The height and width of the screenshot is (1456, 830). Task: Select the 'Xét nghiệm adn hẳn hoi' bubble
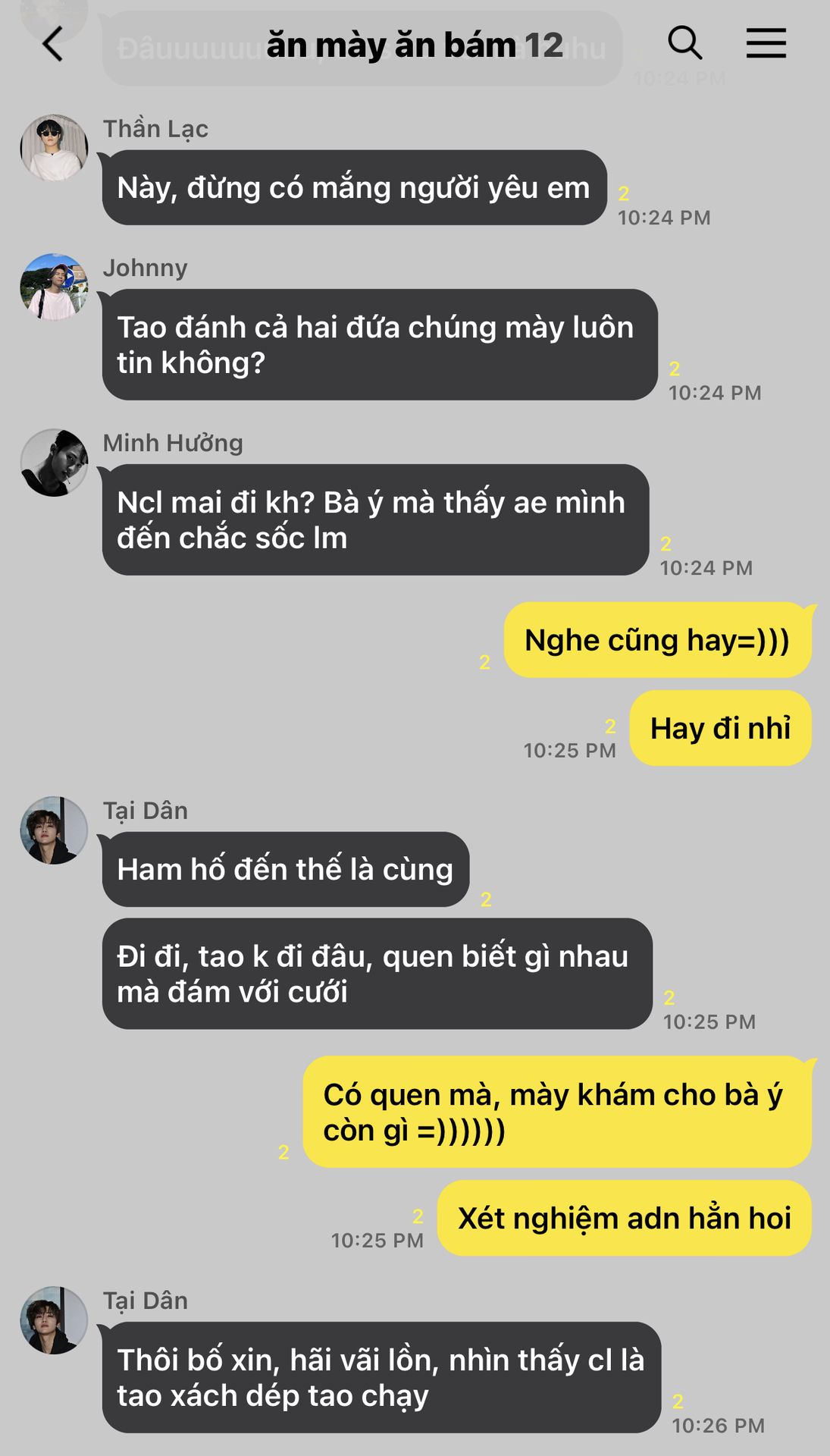624,1218
